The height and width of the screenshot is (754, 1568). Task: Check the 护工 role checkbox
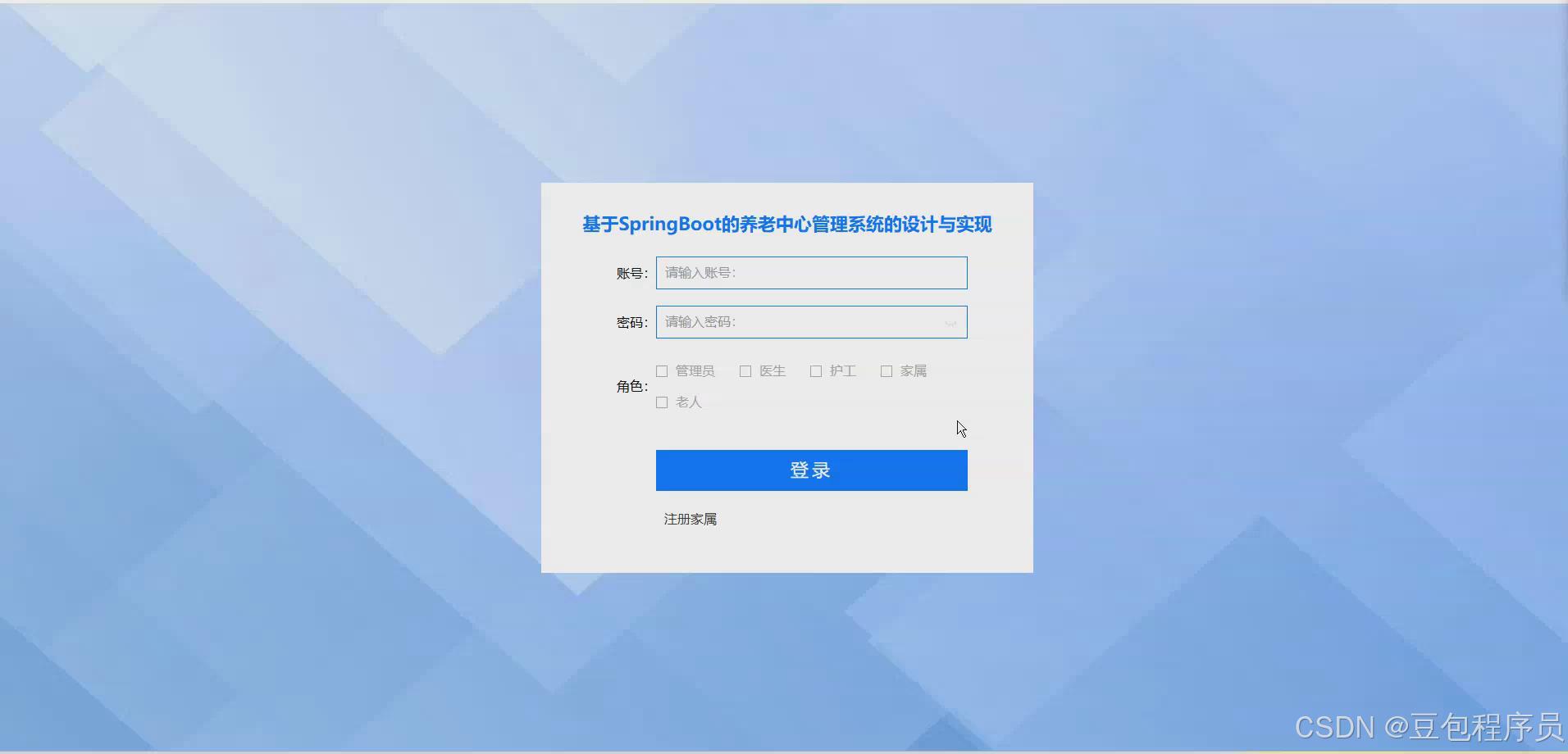(815, 370)
